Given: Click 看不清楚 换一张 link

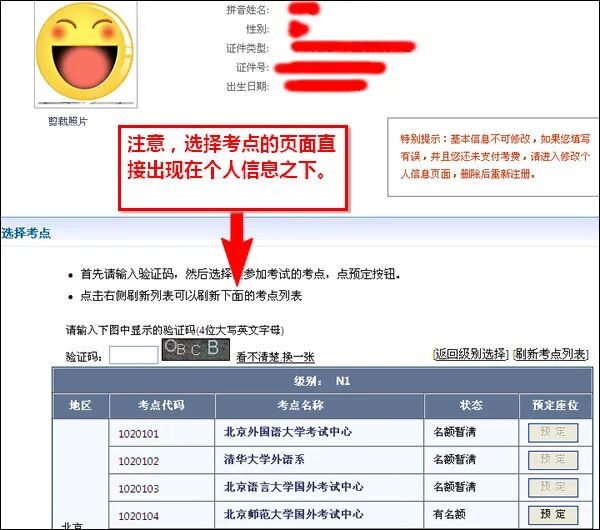Looking at the screenshot, I should click(x=275, y=357).
